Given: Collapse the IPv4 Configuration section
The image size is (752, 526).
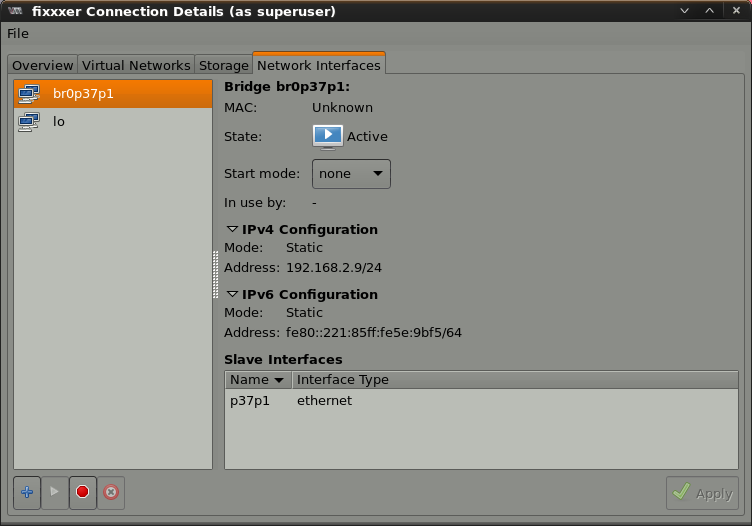Looking at the screenshot, I should point(232,230).
